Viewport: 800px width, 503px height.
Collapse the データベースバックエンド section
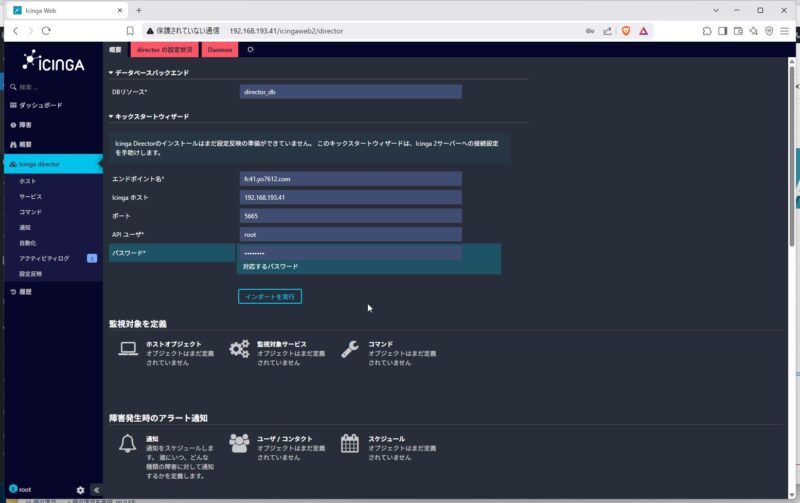point(149,73)
